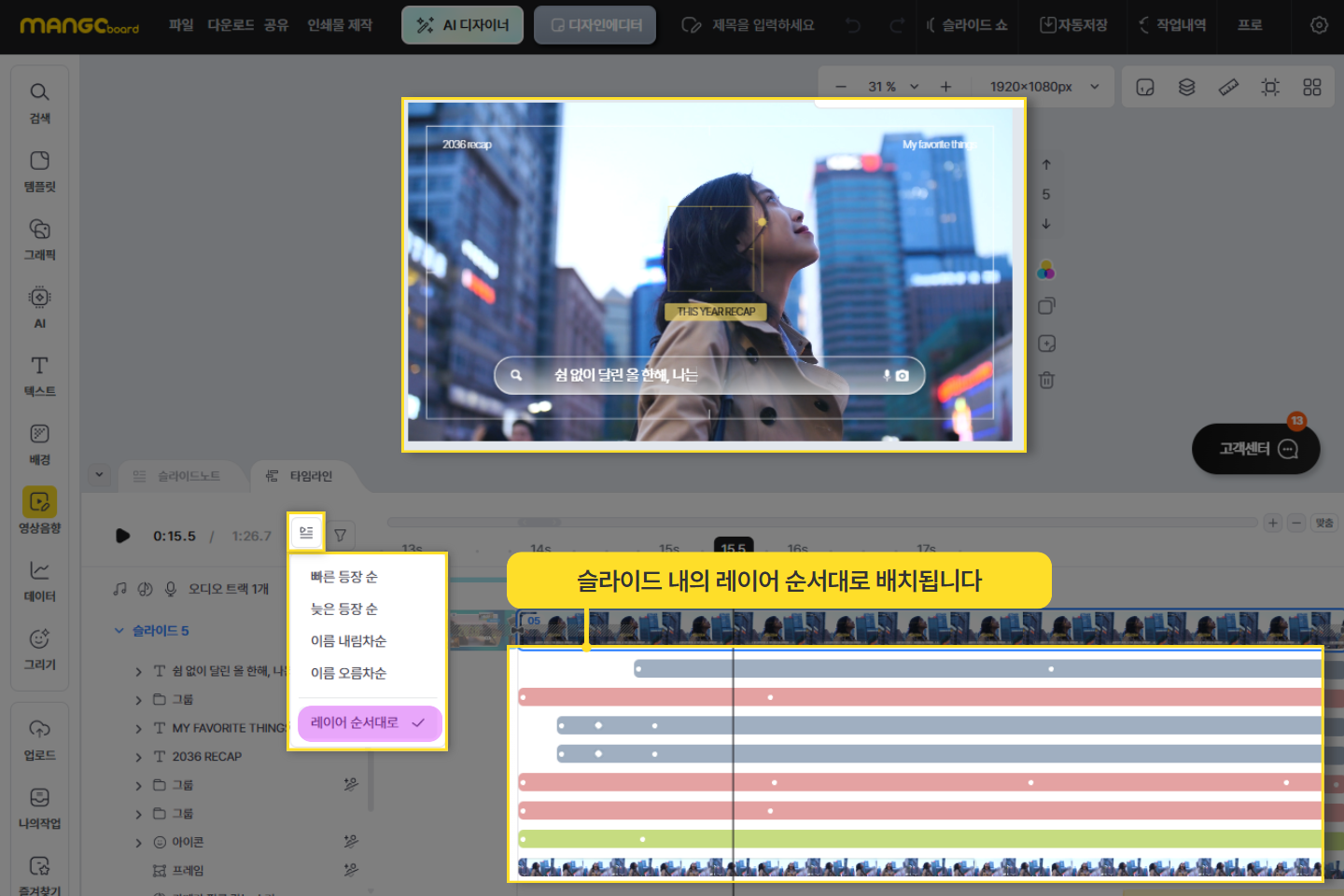Open the 그래픽 graphics panel
The width and height of the screenshot is (1344, 896).
tap(39, 239)
